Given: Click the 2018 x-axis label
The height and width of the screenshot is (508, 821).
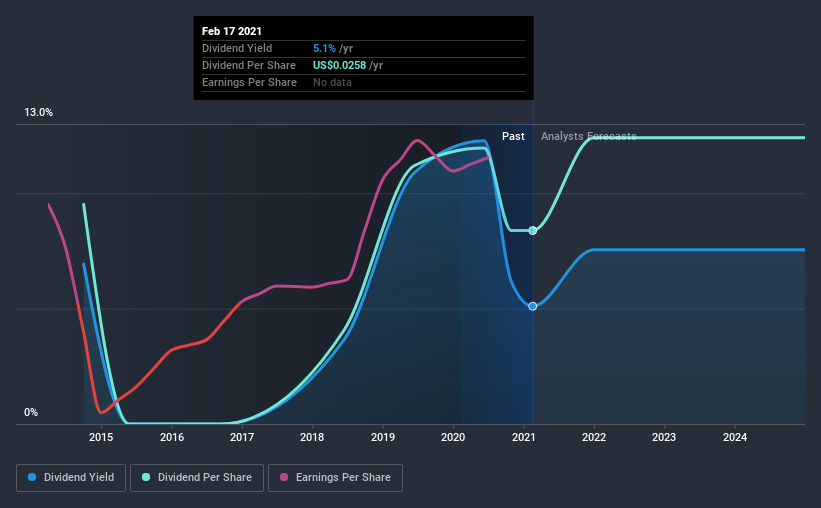Looking at the screenshot, I should [x=312, y=437].
